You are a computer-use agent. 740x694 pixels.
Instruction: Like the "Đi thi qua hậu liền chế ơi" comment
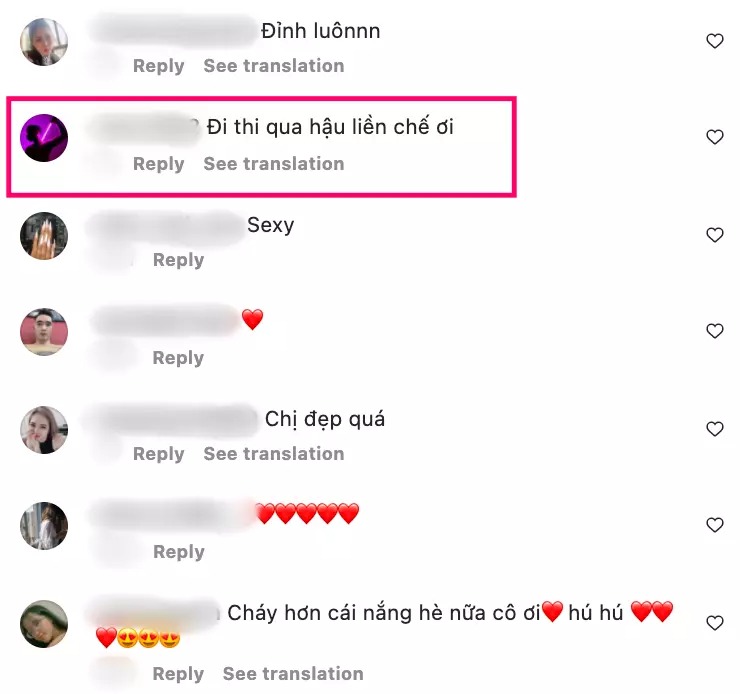tap(715, 137)
